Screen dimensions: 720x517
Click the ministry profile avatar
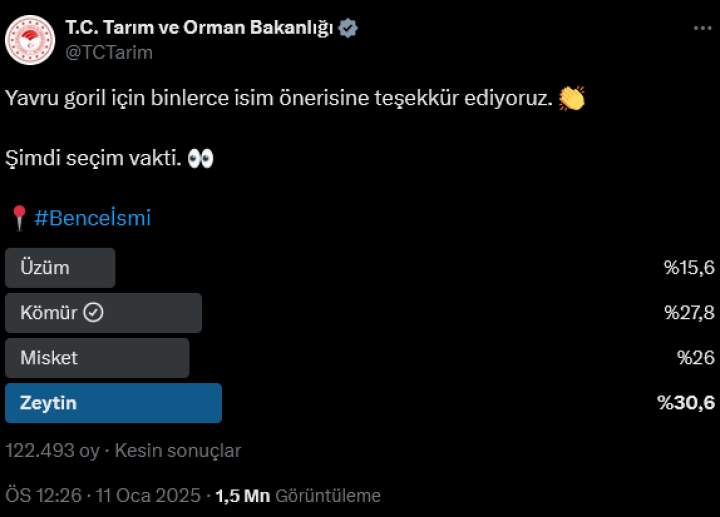coord(31,38)
